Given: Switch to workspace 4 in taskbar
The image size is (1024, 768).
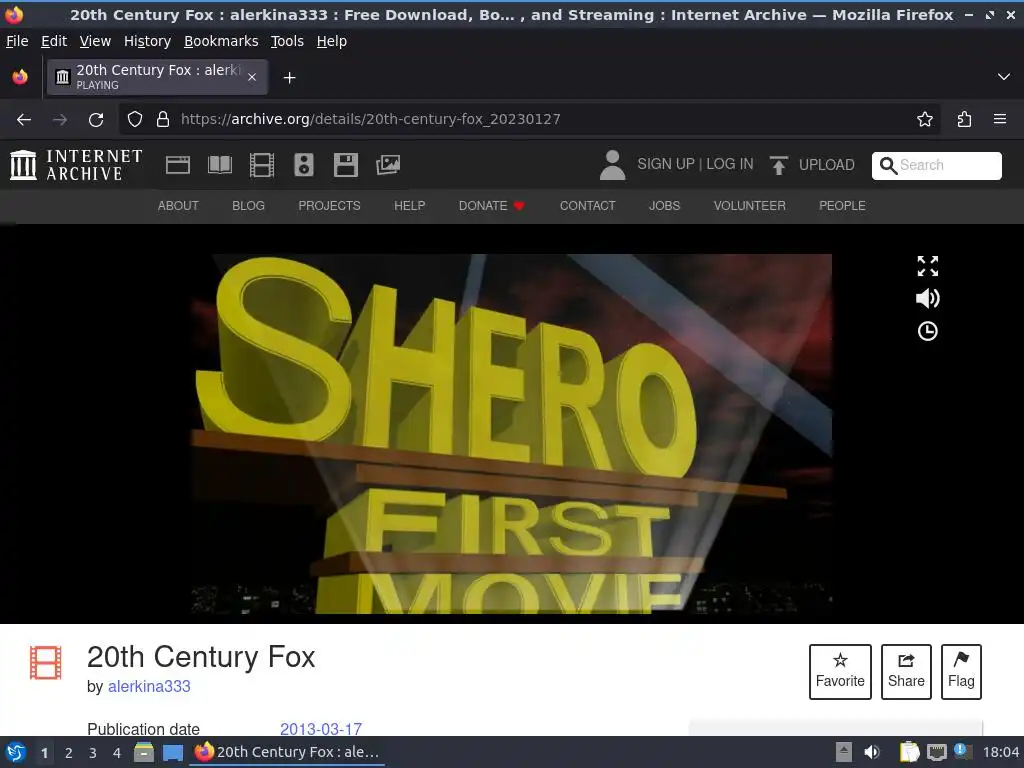Looking at the screenshot, I should [x=117, y=753].
